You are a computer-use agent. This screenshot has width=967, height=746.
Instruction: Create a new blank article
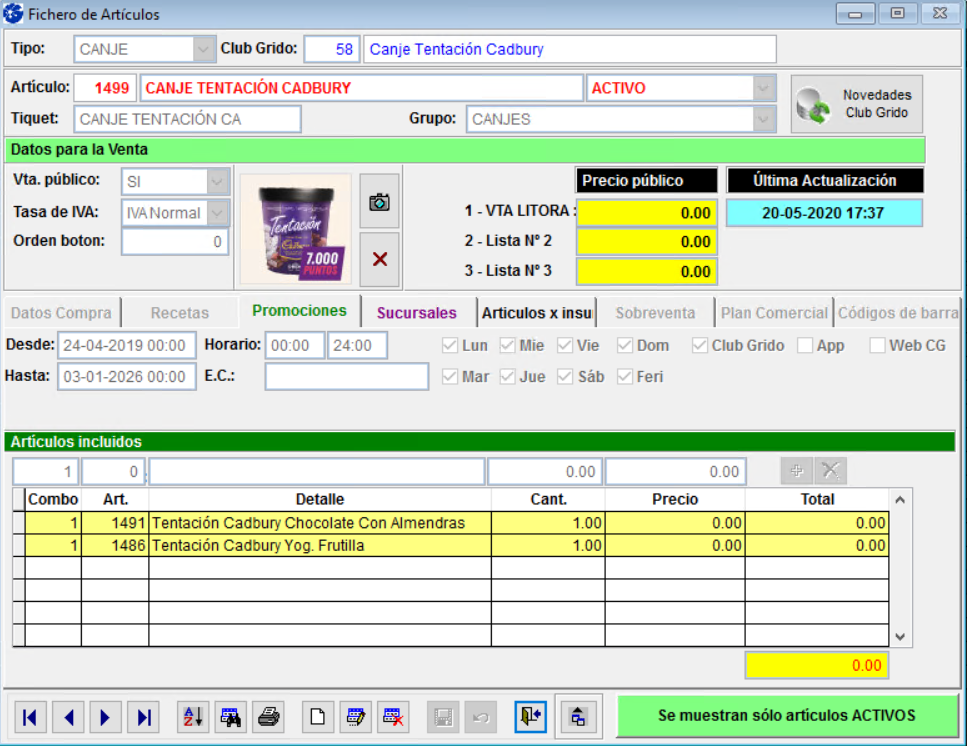click(x=318, y=717)
